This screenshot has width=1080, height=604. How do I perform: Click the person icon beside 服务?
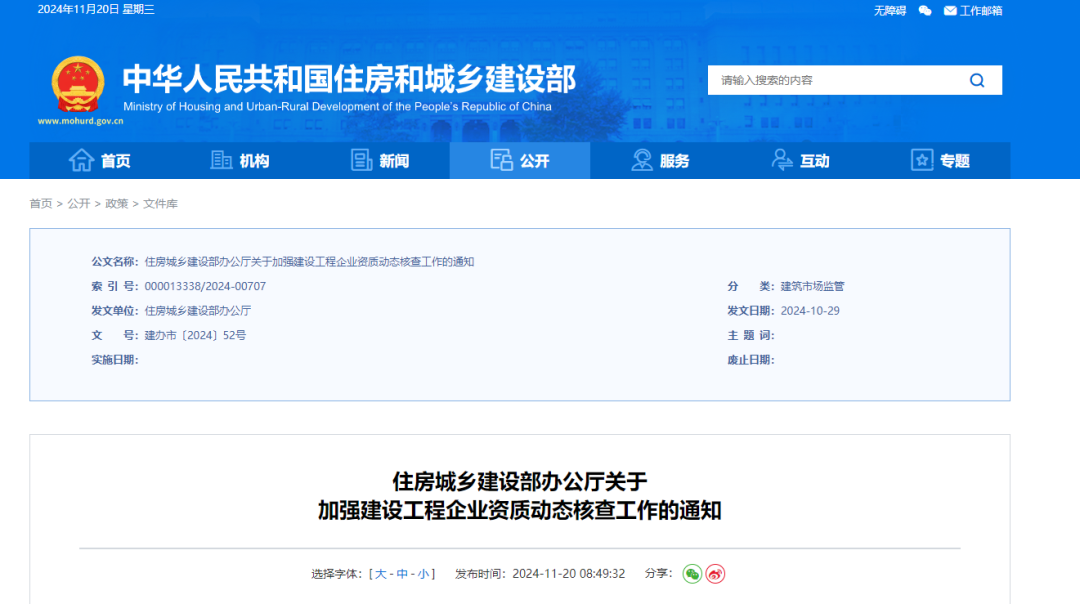coord(640,160)
